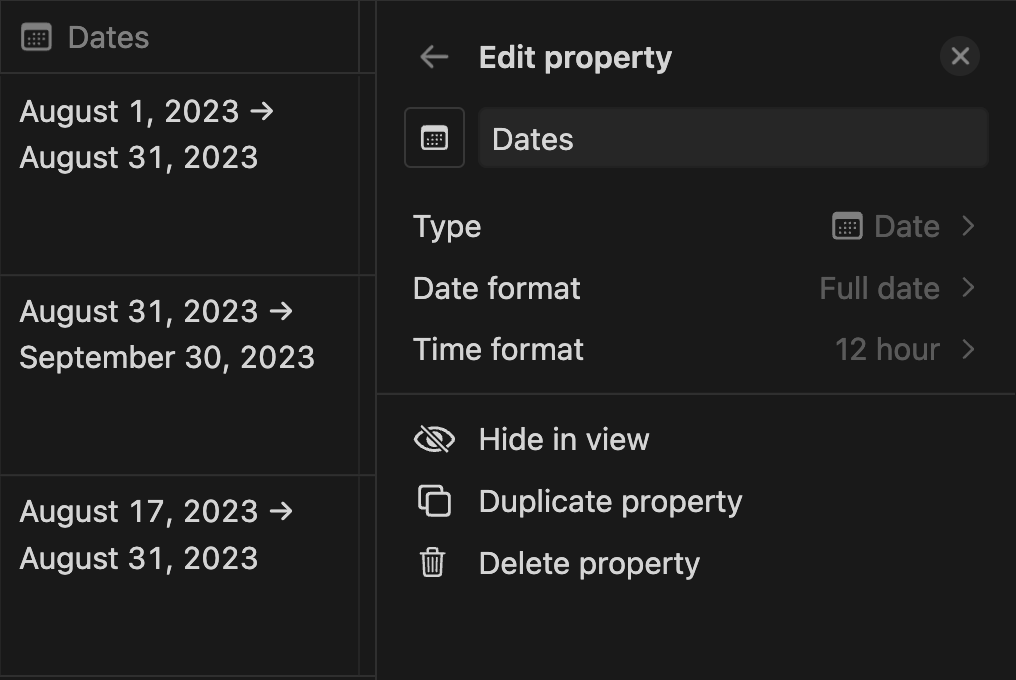Open the Type submenu chevron

click(x=968, y=226)
